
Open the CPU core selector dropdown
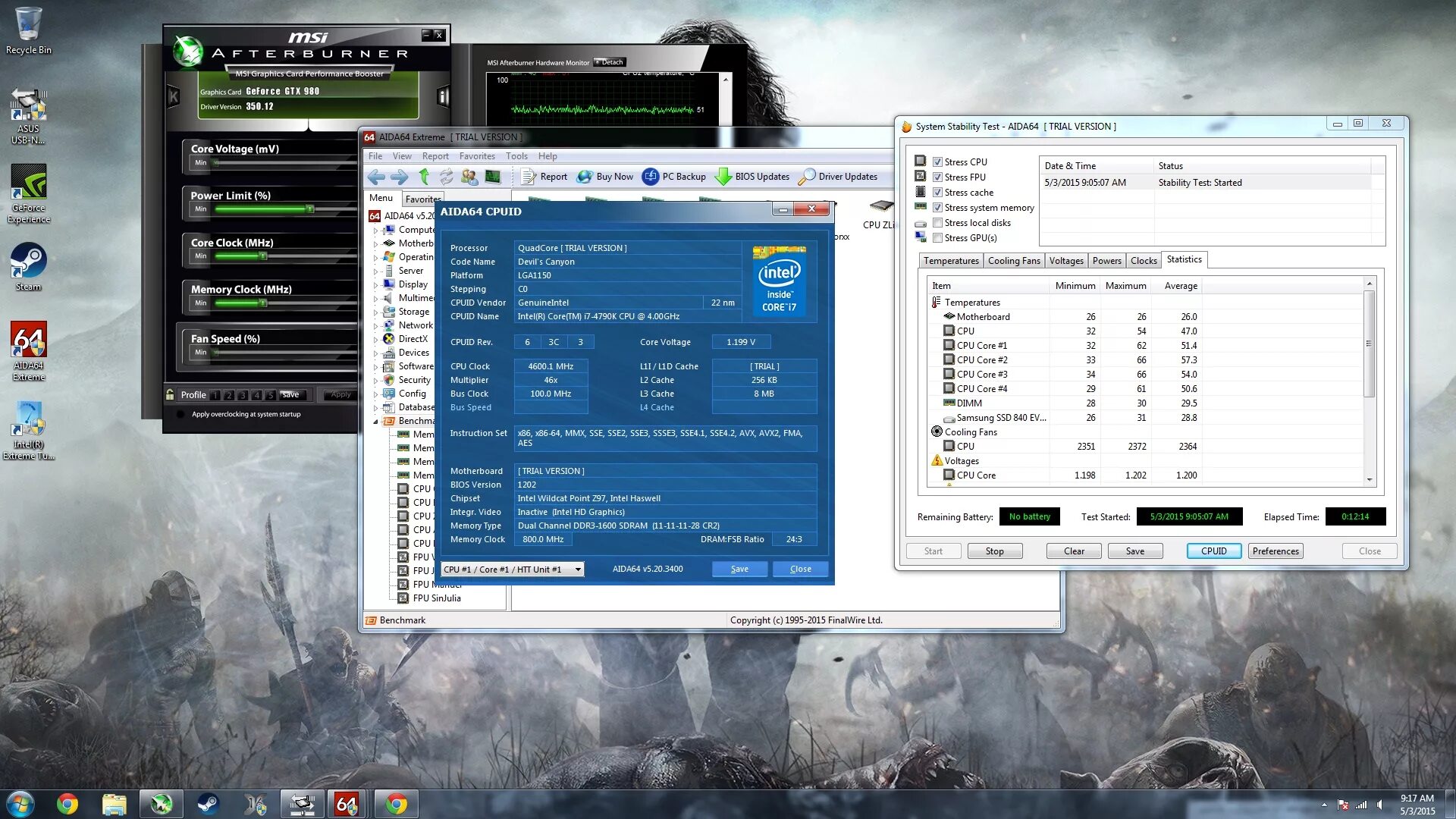click(x=578, y=570)
